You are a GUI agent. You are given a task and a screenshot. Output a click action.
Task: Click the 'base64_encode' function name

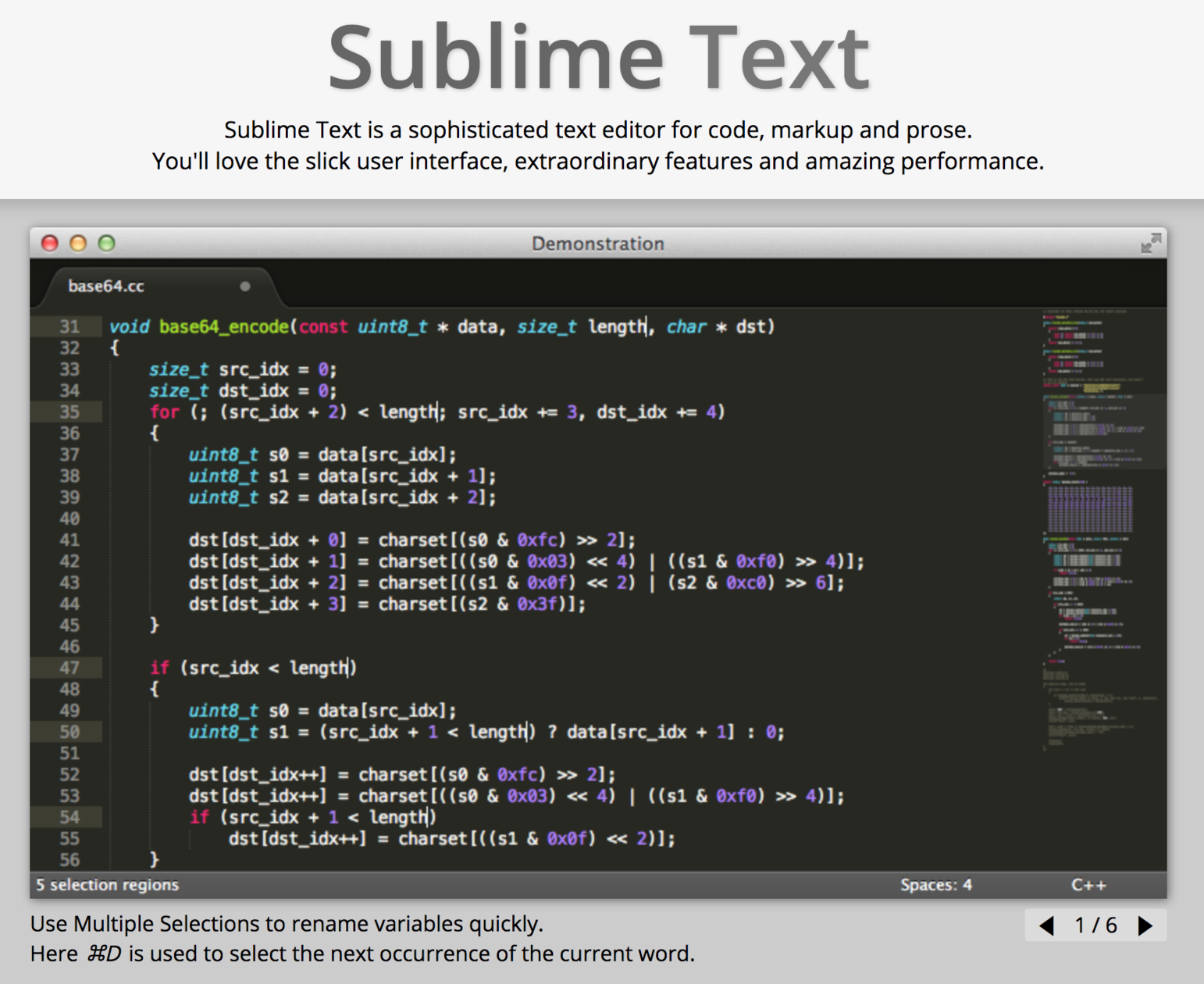coord(224,326)
